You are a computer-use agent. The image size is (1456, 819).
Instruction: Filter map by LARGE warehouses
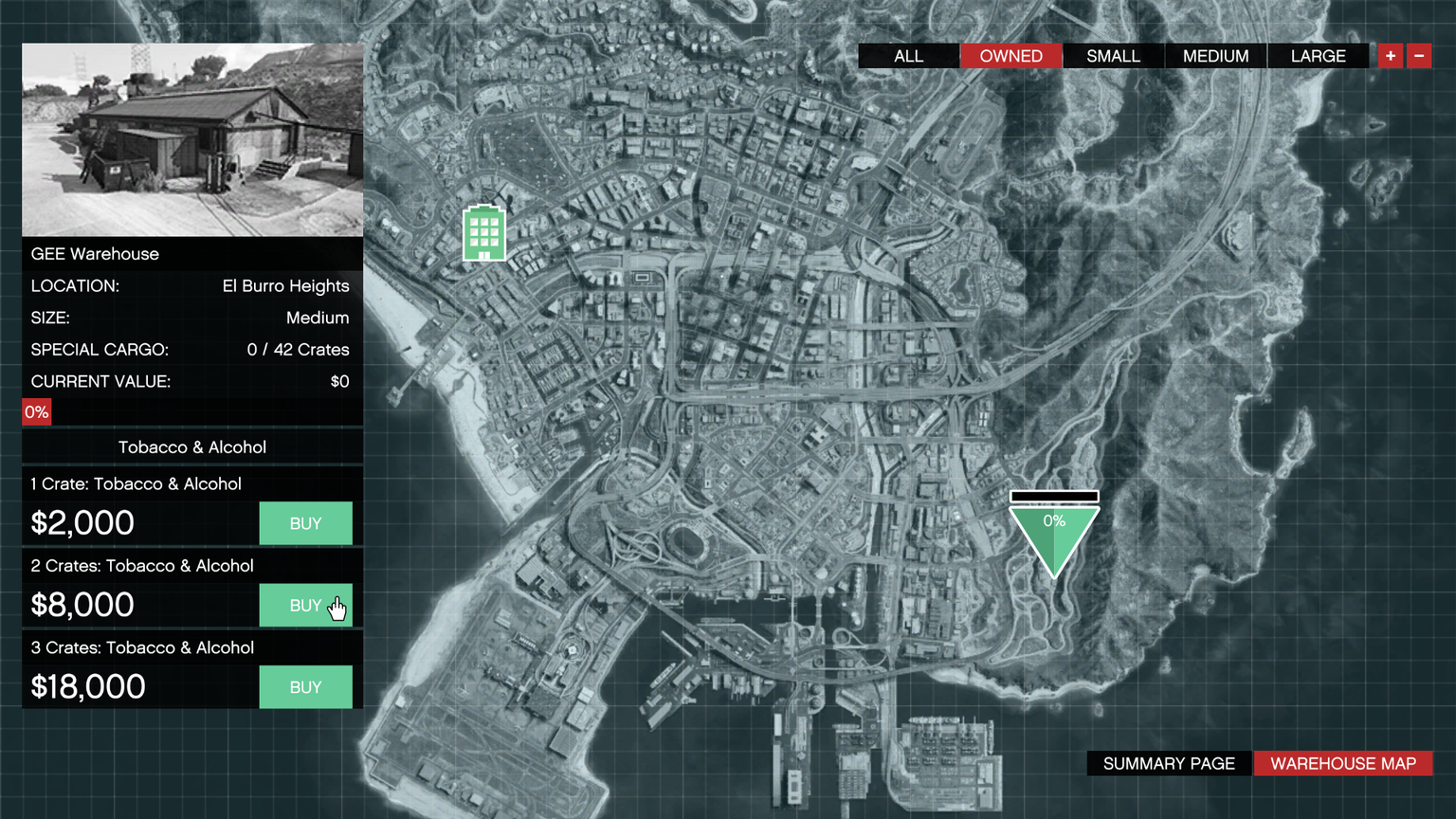[1318, 56]
